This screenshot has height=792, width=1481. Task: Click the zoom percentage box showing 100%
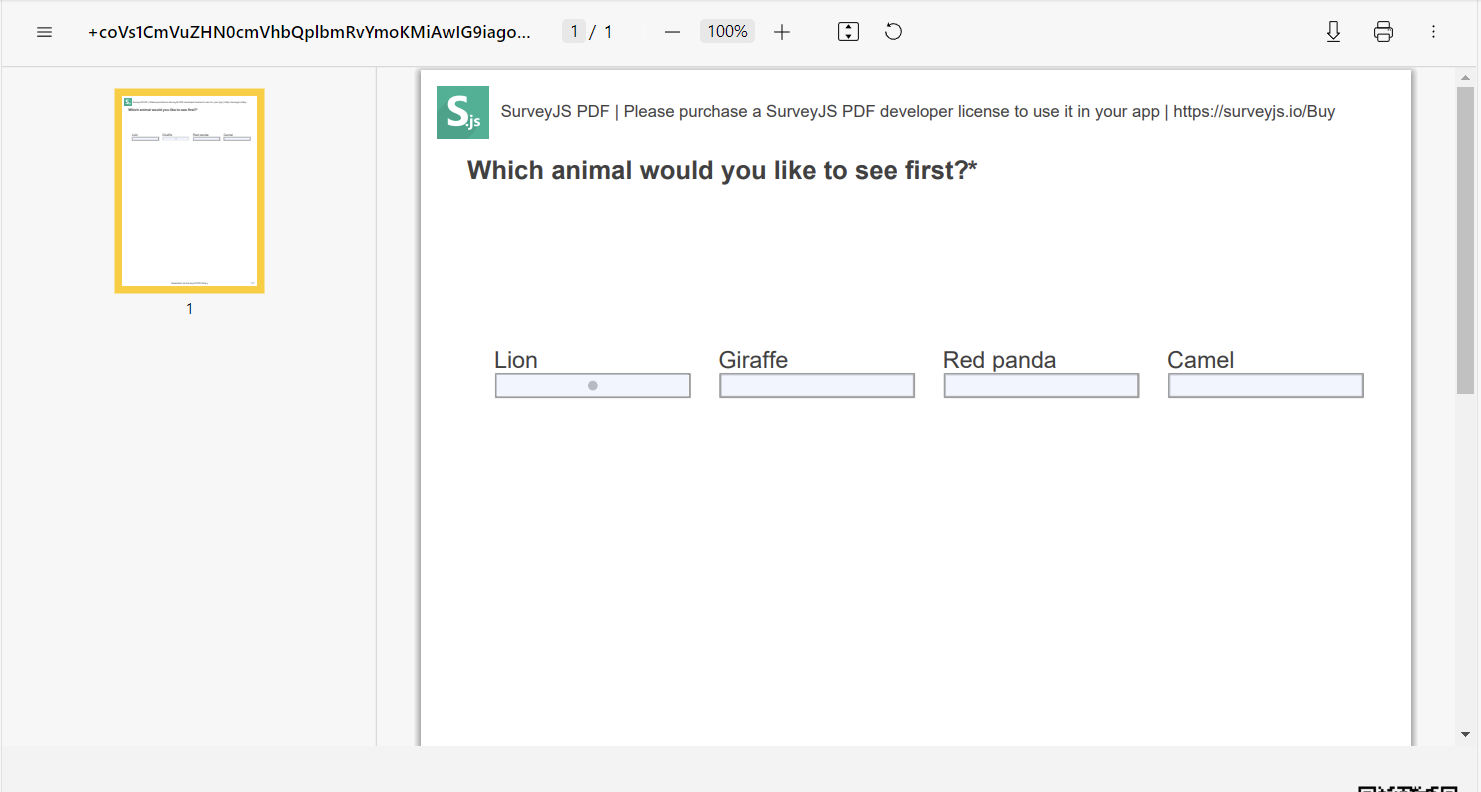click(727, 31)
